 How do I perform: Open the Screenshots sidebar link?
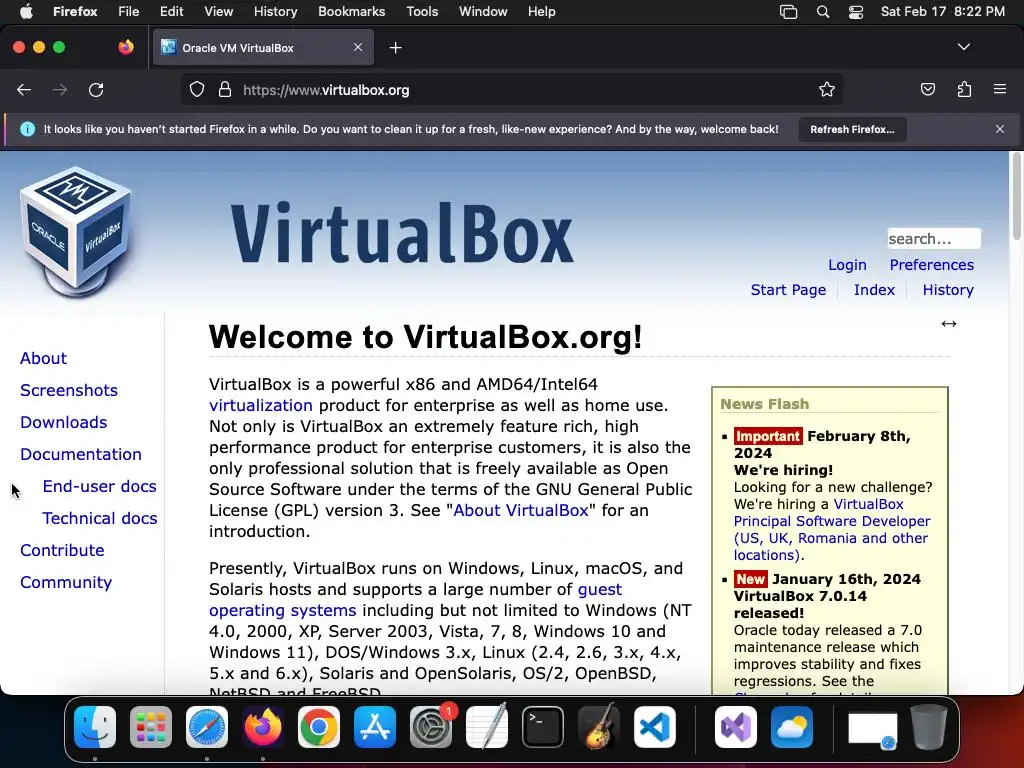coord(69,390)
